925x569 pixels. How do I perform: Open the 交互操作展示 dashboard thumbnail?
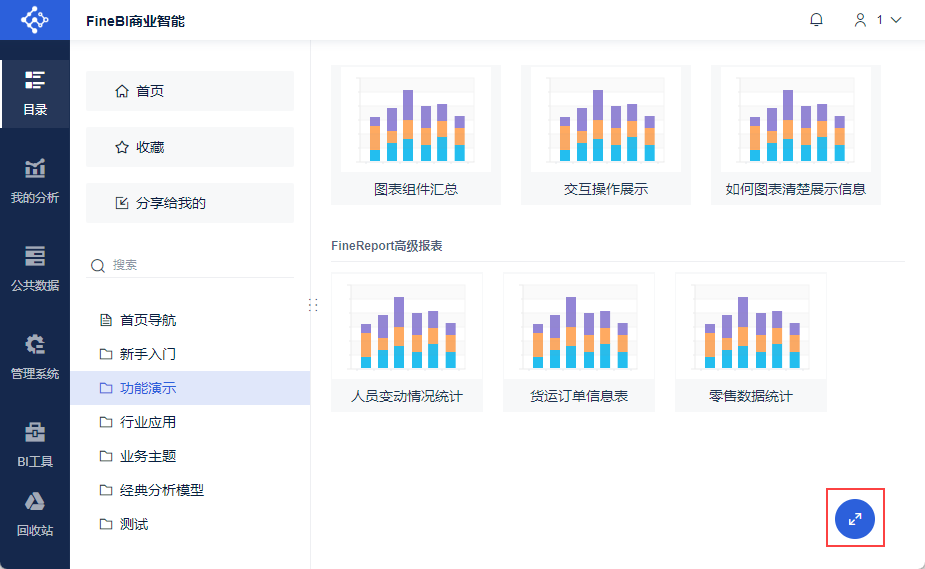pyautogui.click(x=606, y=135)
